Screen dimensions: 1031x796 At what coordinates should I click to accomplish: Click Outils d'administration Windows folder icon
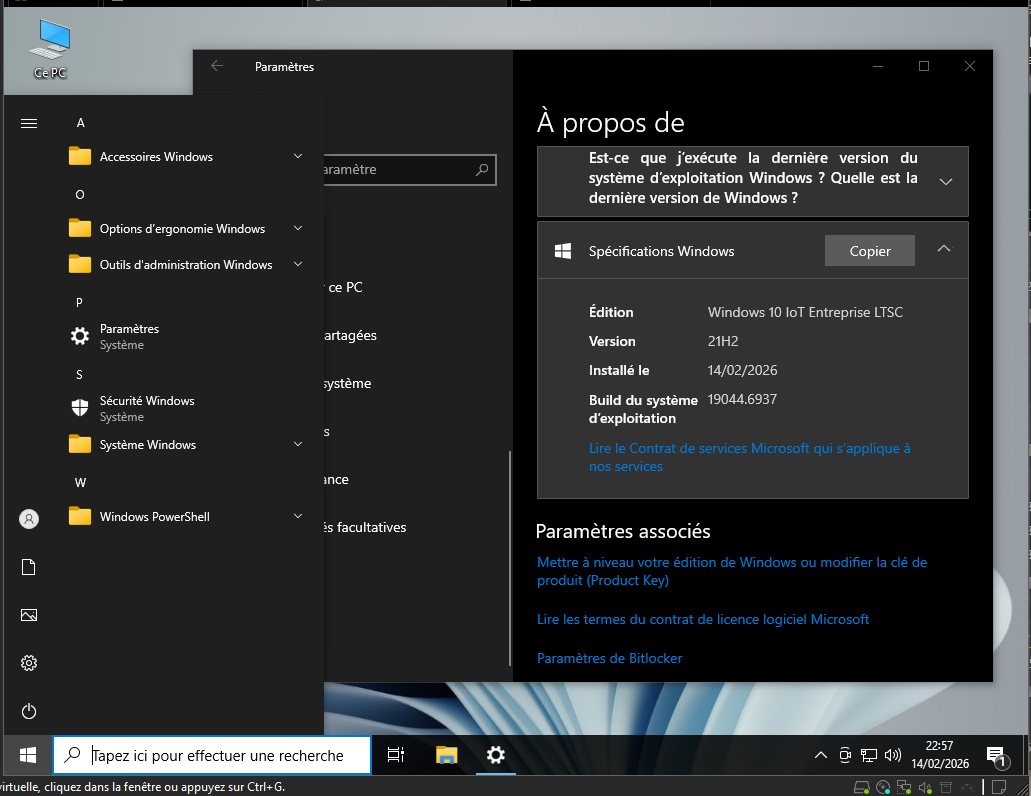tap(80, 264)
